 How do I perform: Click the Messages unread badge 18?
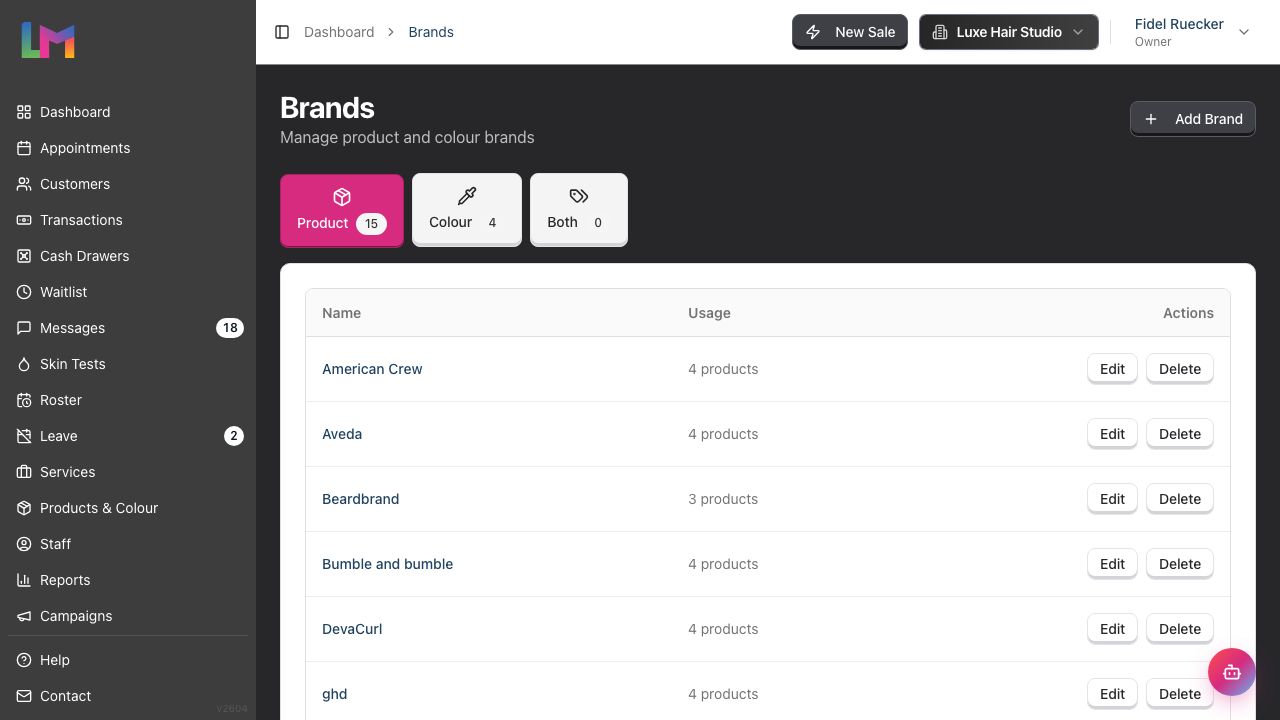tap(230, 328)
